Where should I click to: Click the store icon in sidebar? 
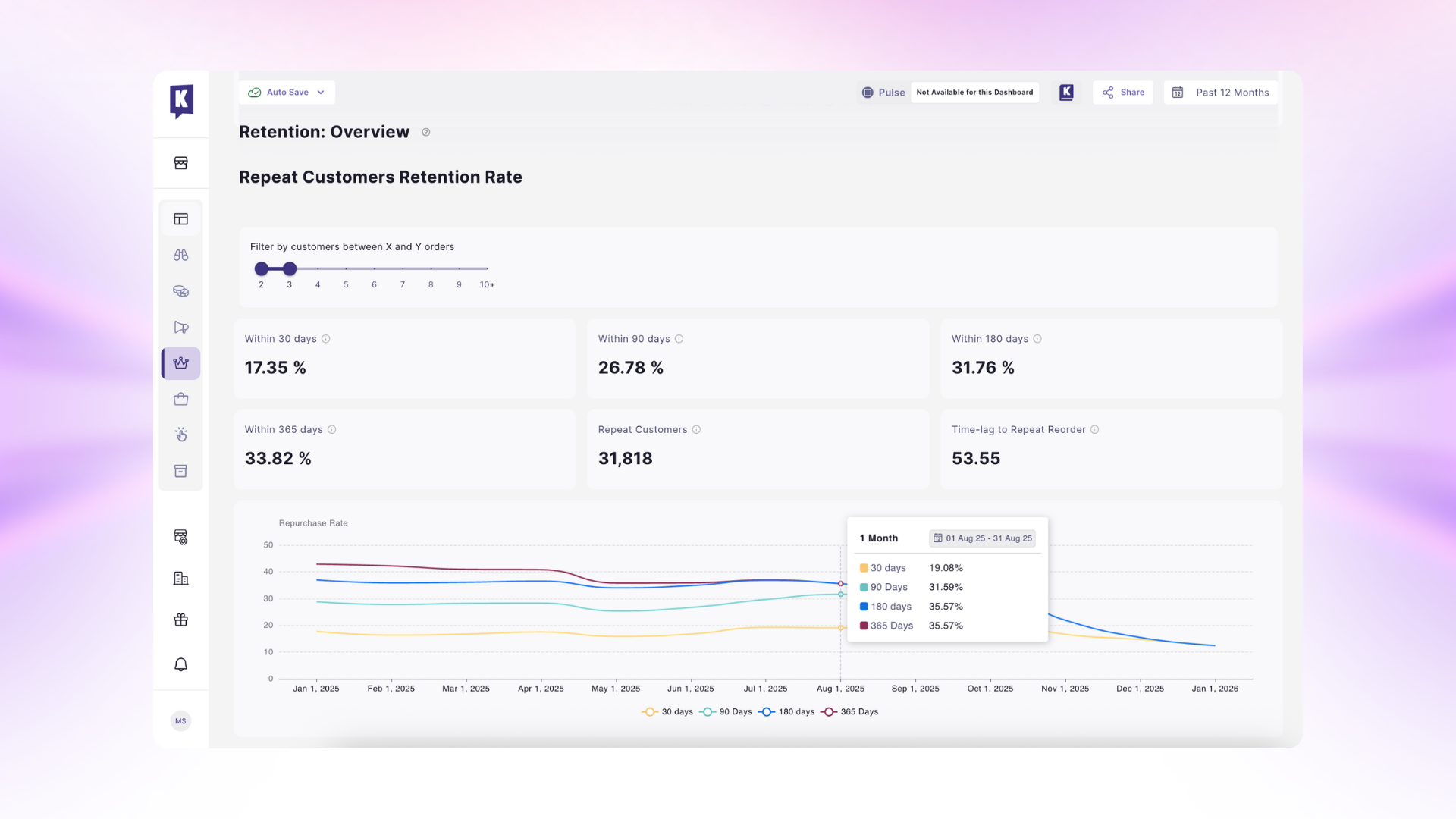180,163
